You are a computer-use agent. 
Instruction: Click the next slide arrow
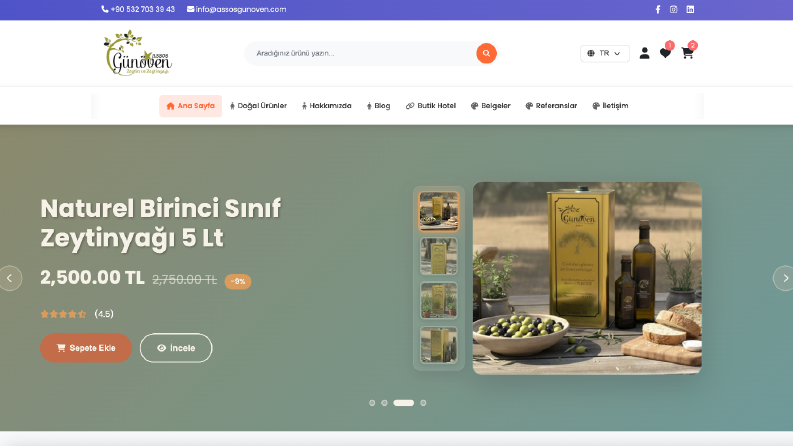click(x=783, y=278)
